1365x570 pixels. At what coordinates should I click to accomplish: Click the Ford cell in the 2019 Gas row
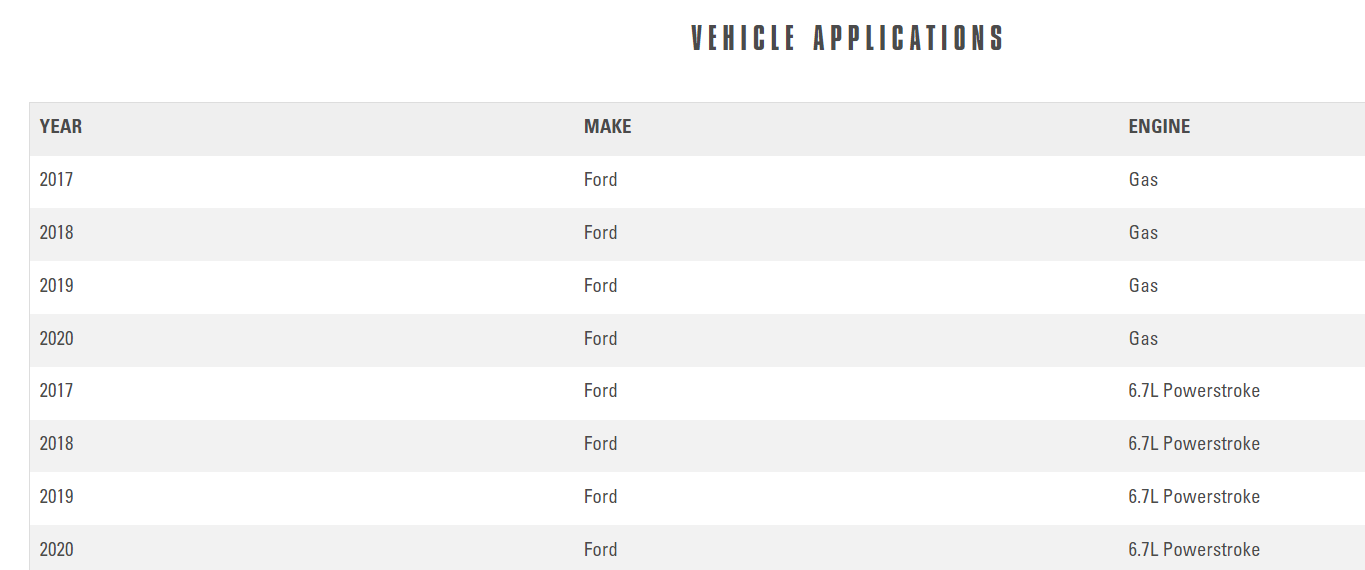coord(601,286)
